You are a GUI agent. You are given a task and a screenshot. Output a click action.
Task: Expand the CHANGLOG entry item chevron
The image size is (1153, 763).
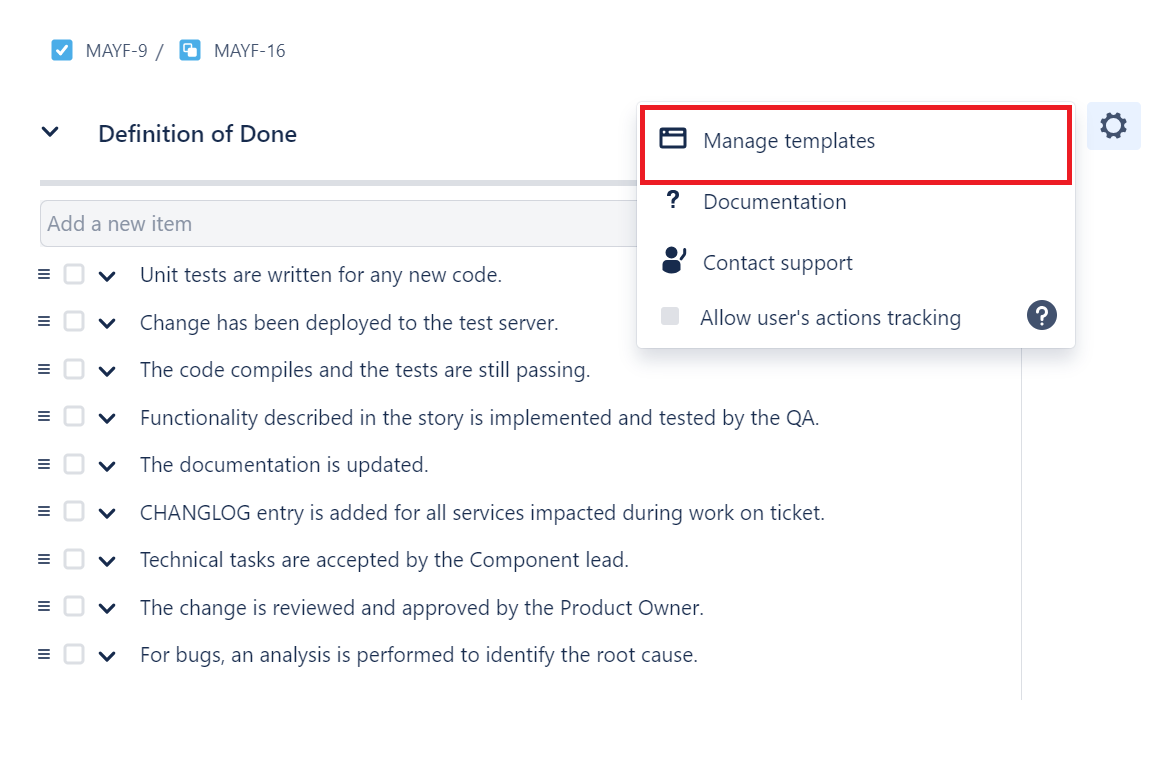107,514
